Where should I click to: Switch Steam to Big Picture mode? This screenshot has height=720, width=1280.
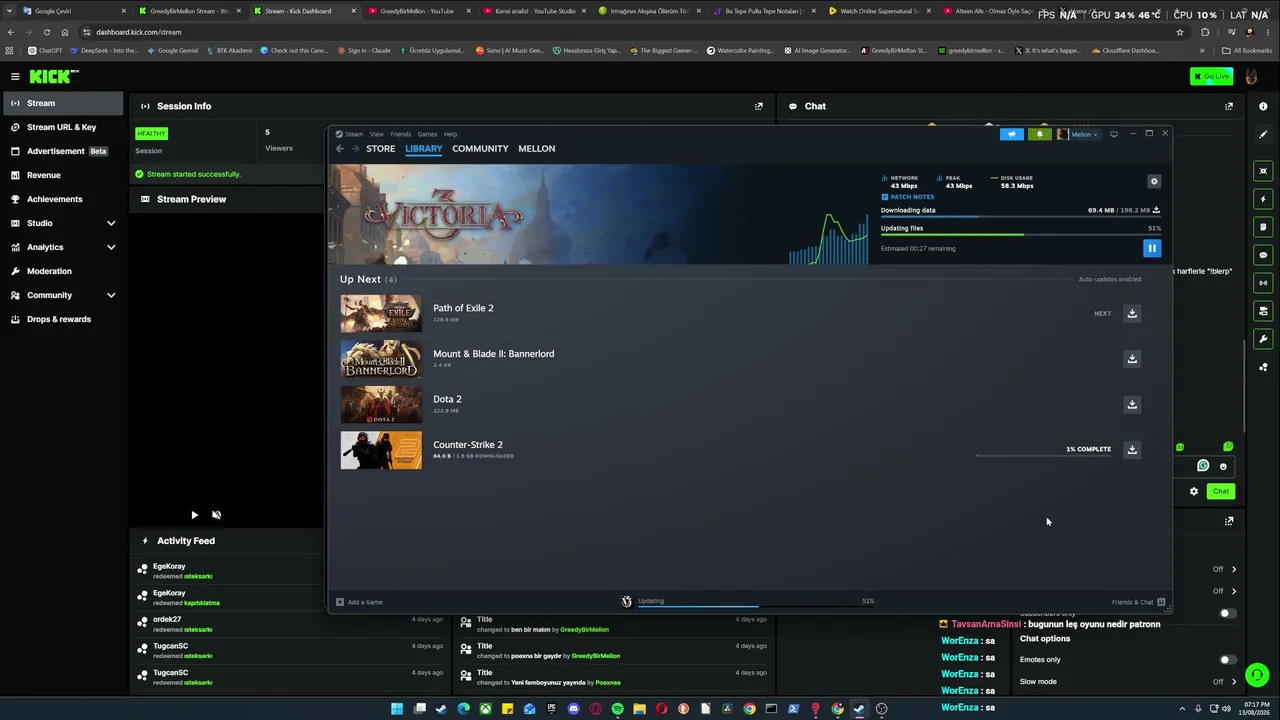point(1114,134)
